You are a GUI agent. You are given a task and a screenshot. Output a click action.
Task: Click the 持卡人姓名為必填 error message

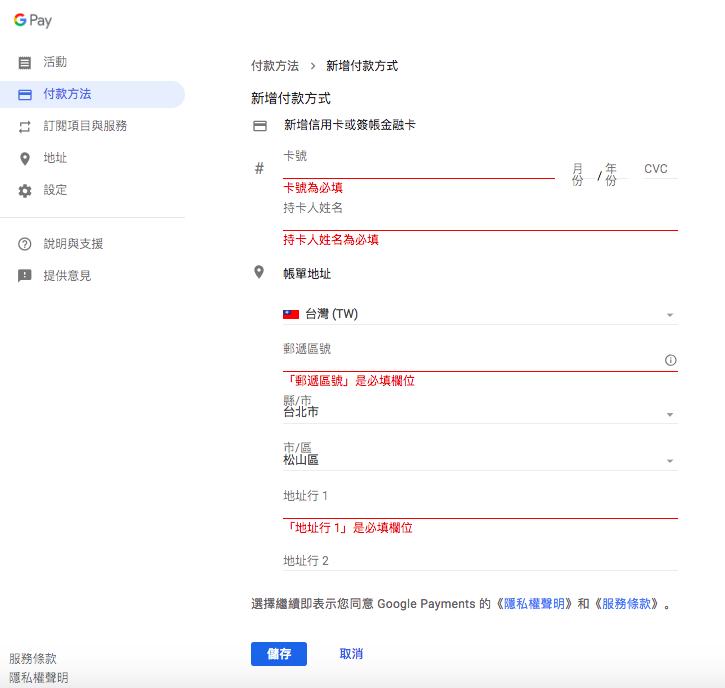pyautogui.click(x=331, y=240)
